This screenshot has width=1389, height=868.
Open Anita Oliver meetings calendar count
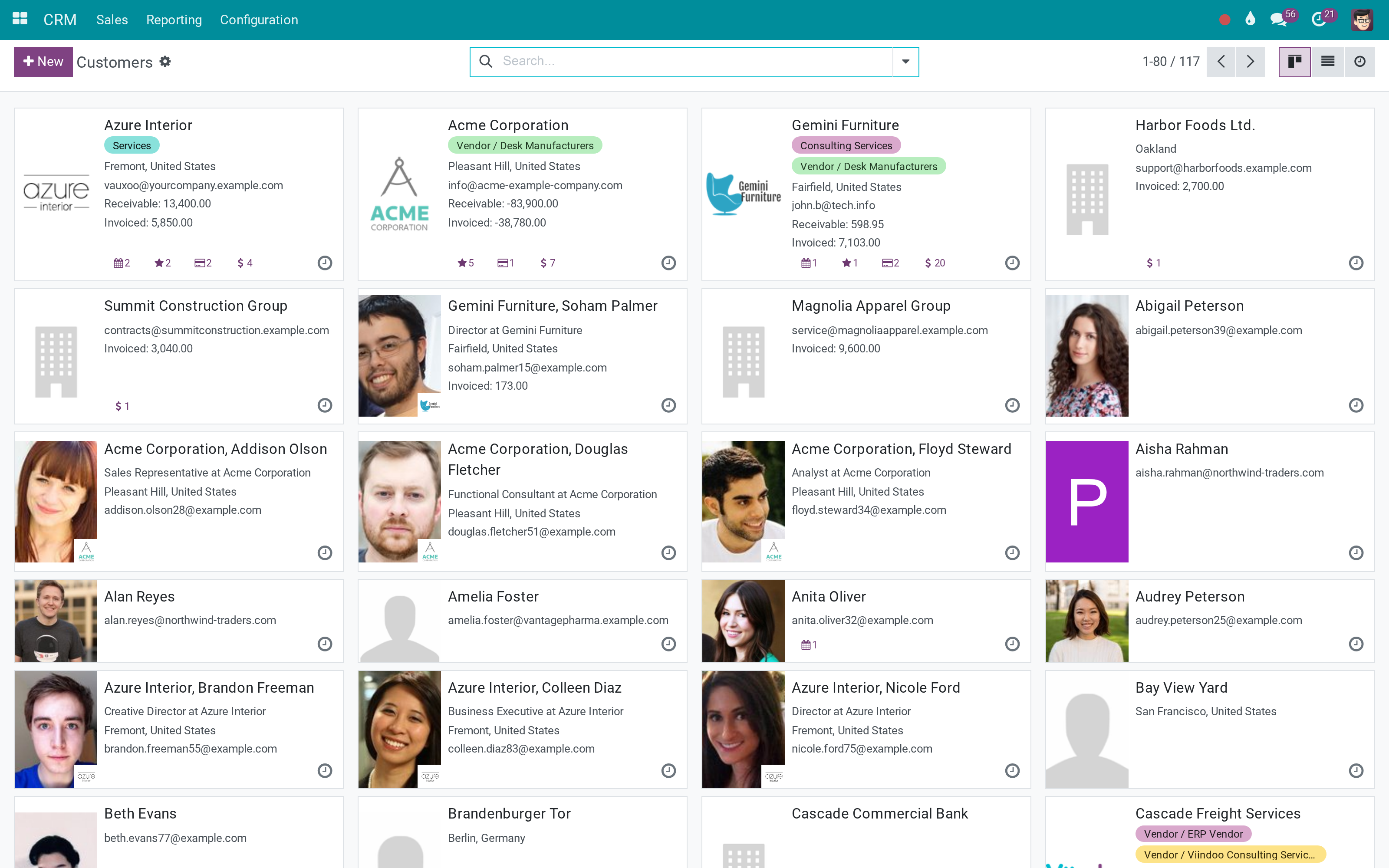[809, 644]
